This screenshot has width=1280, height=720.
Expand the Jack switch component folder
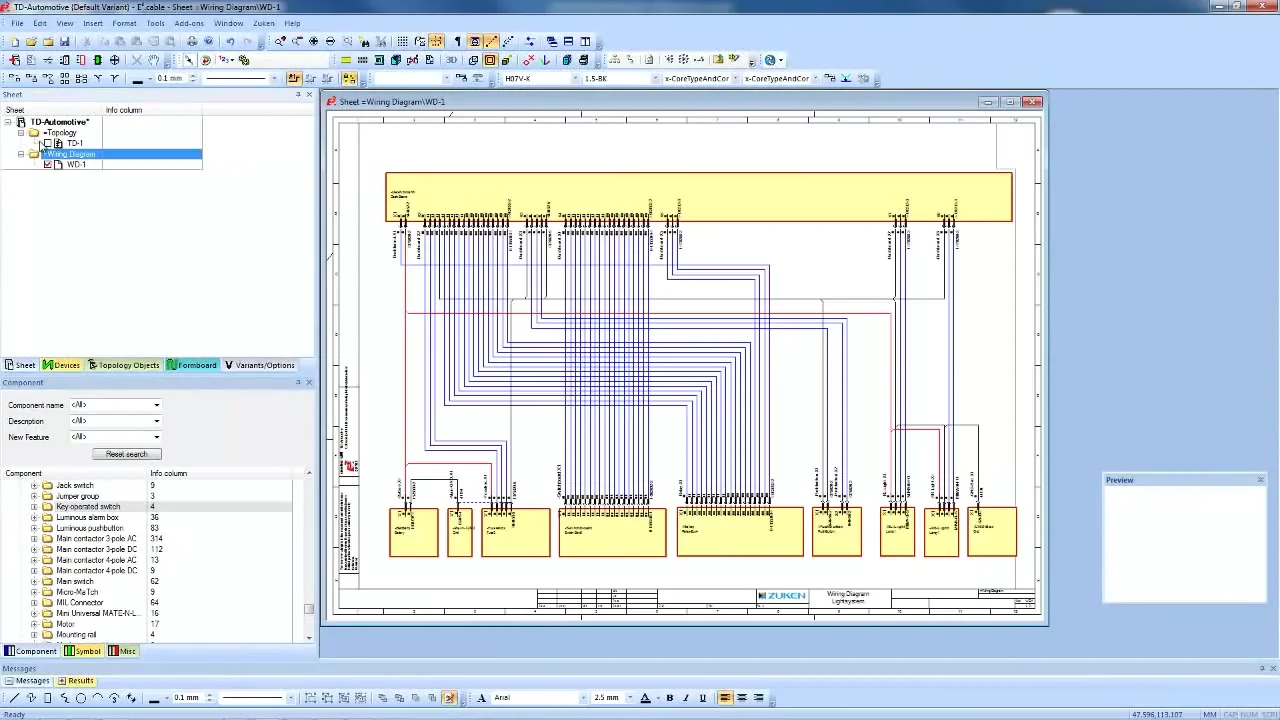point(34,486)
